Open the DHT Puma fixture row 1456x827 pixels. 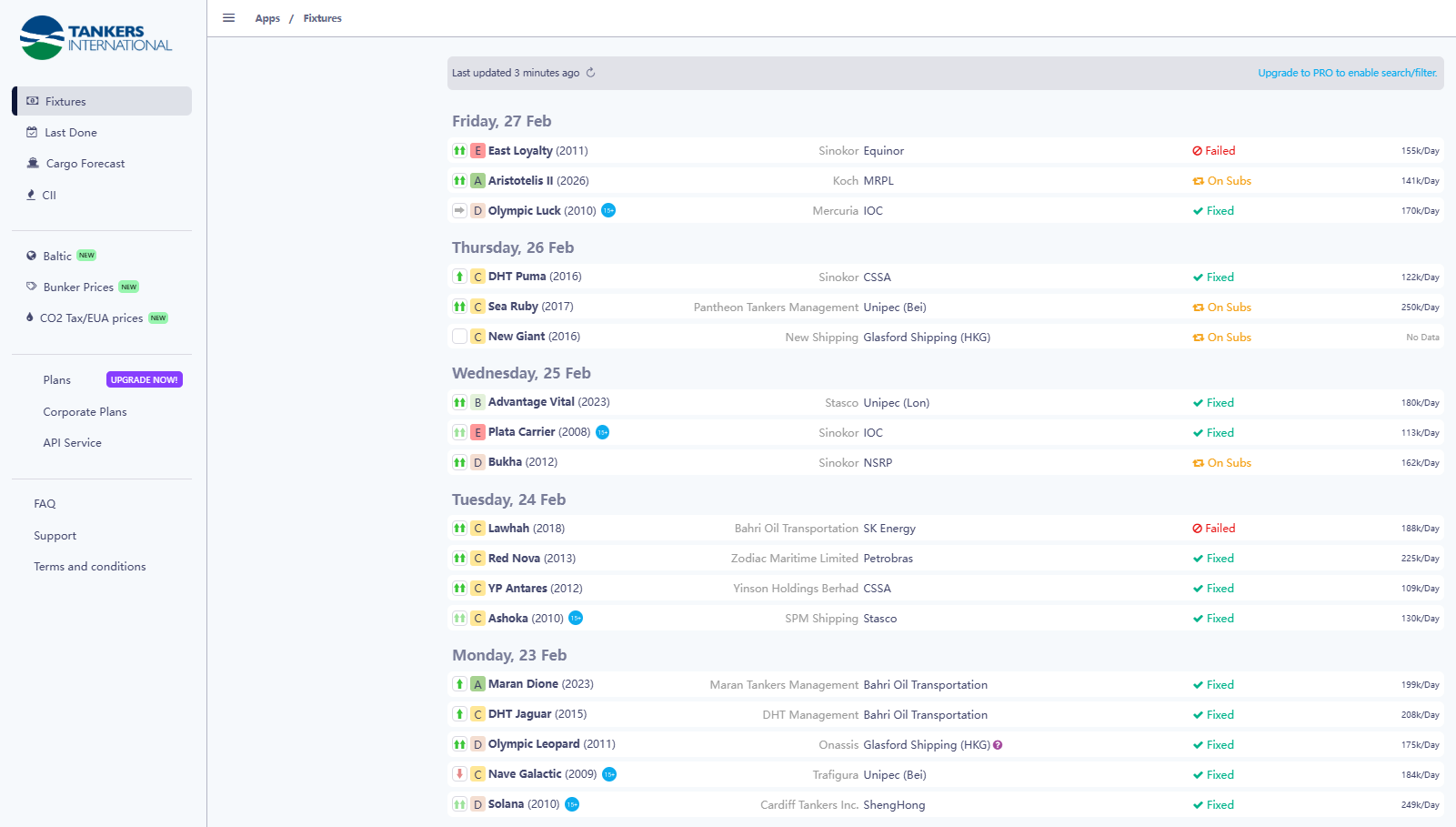[517, 277]
